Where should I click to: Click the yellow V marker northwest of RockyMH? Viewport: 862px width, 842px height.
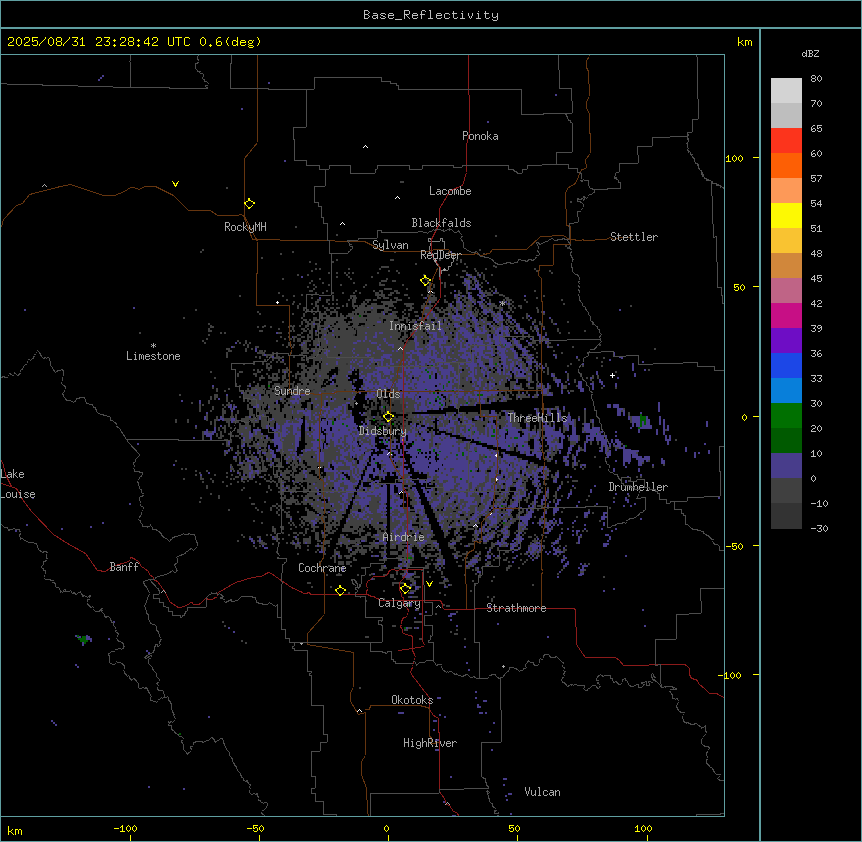175,184
